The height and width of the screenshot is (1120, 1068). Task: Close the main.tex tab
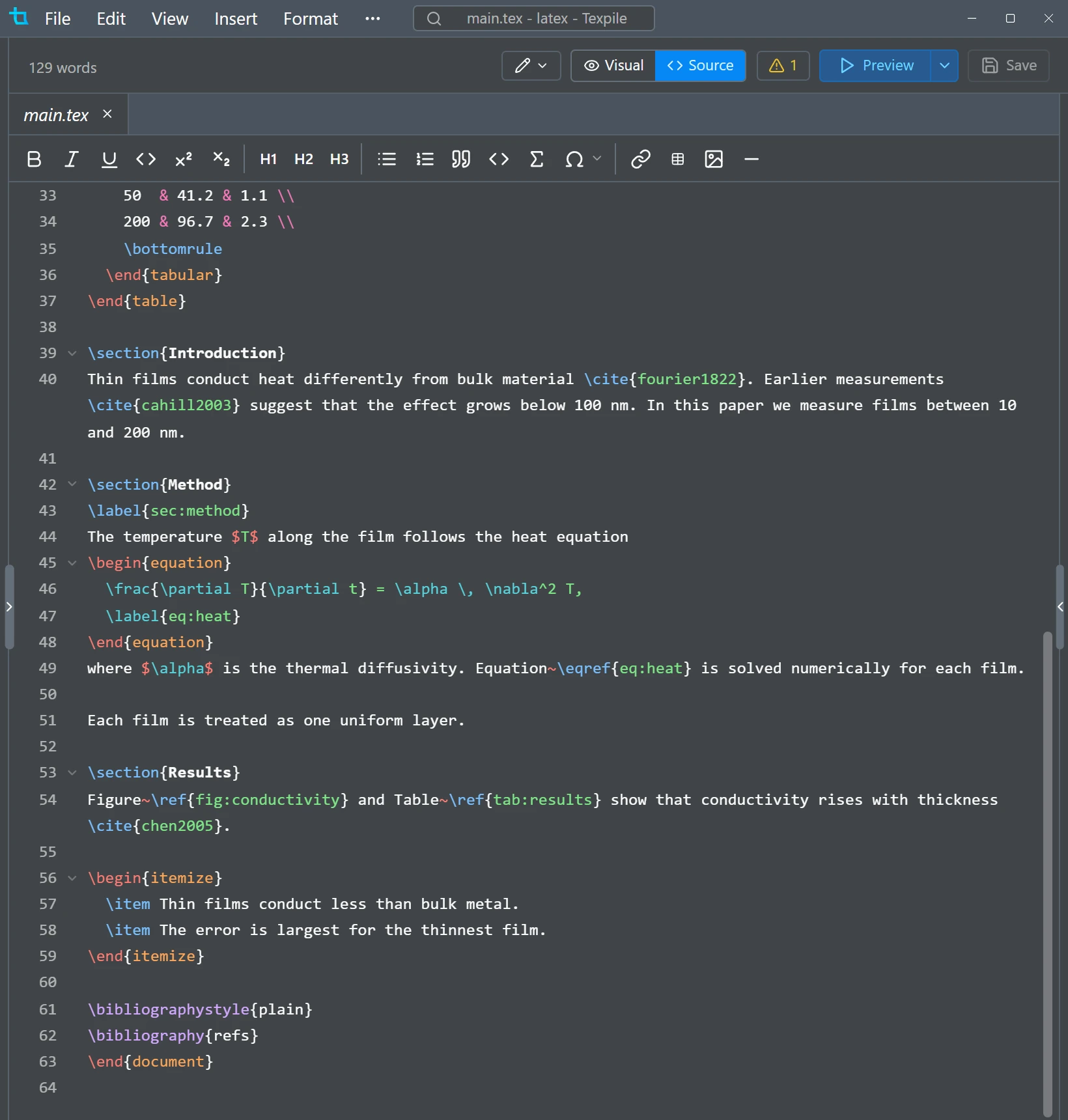coord(107,114)
